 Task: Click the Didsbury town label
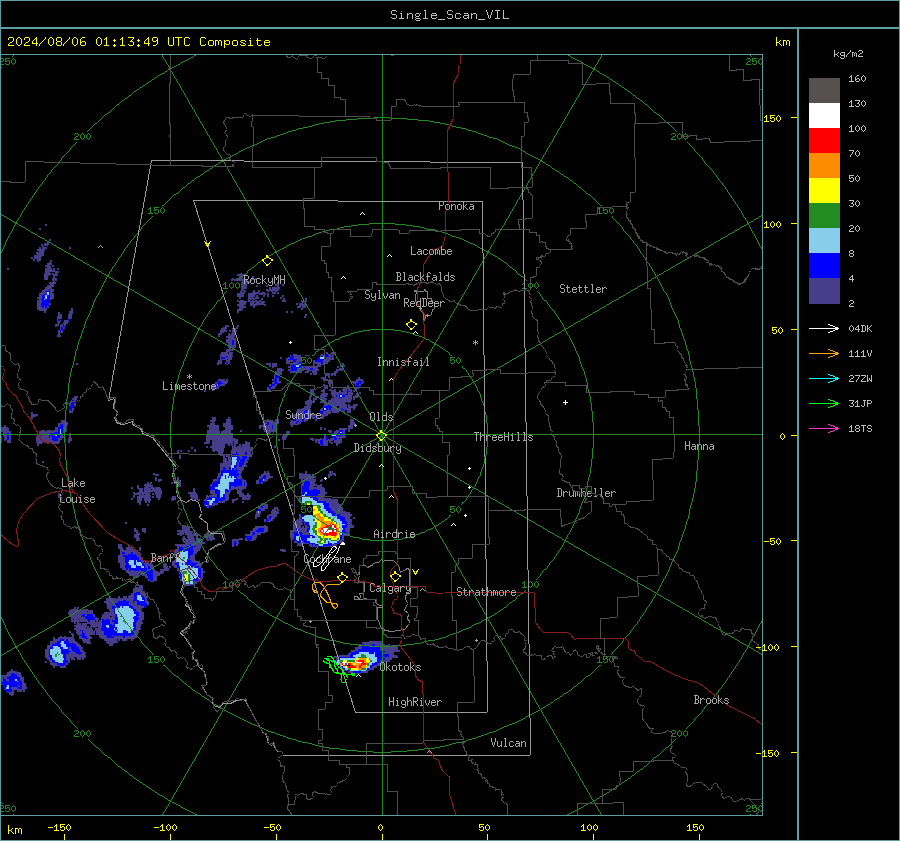coord(377,448)
